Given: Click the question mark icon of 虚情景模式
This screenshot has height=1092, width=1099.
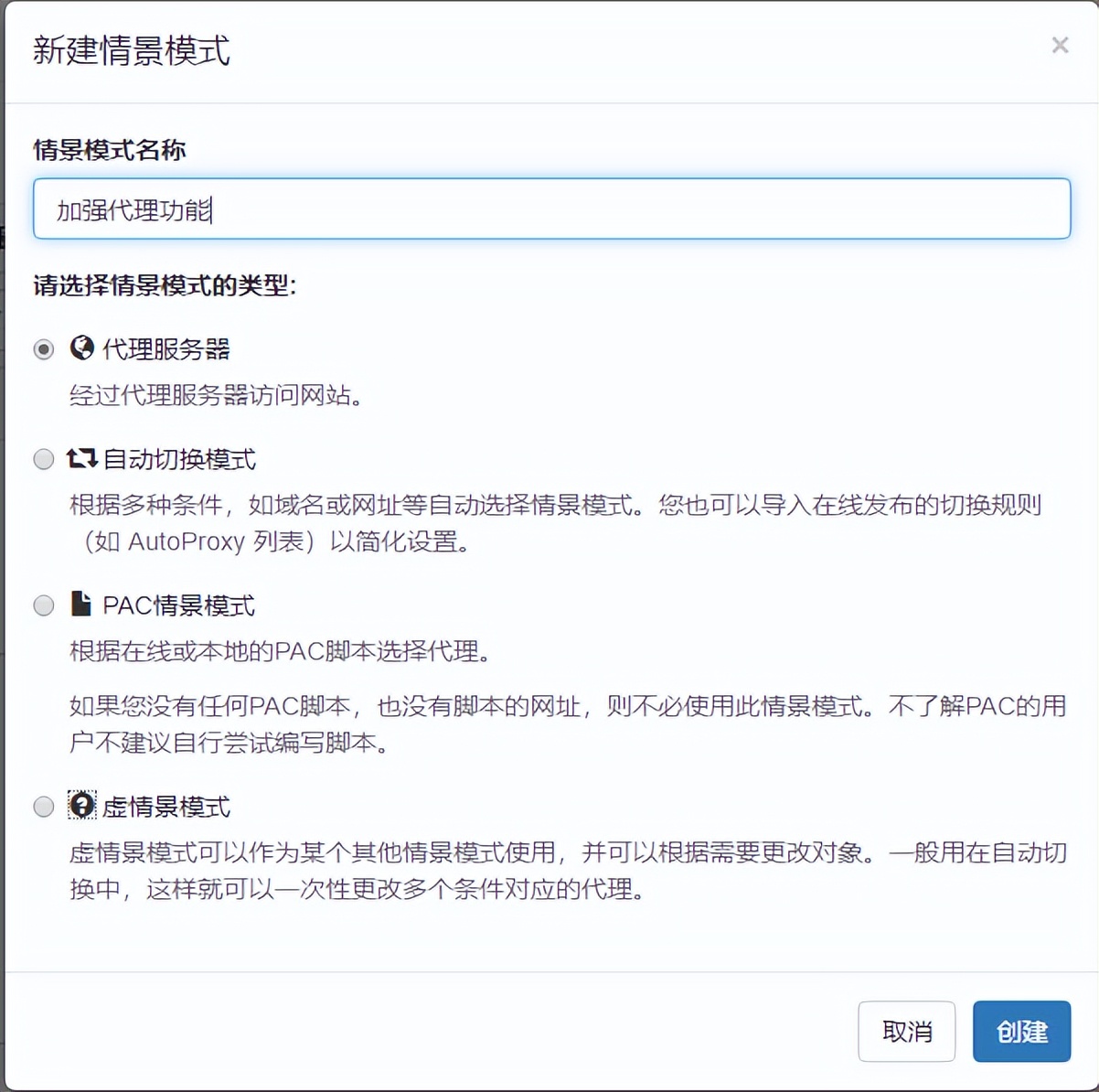Looking at the screenshot, I should (x=81, y=805).
